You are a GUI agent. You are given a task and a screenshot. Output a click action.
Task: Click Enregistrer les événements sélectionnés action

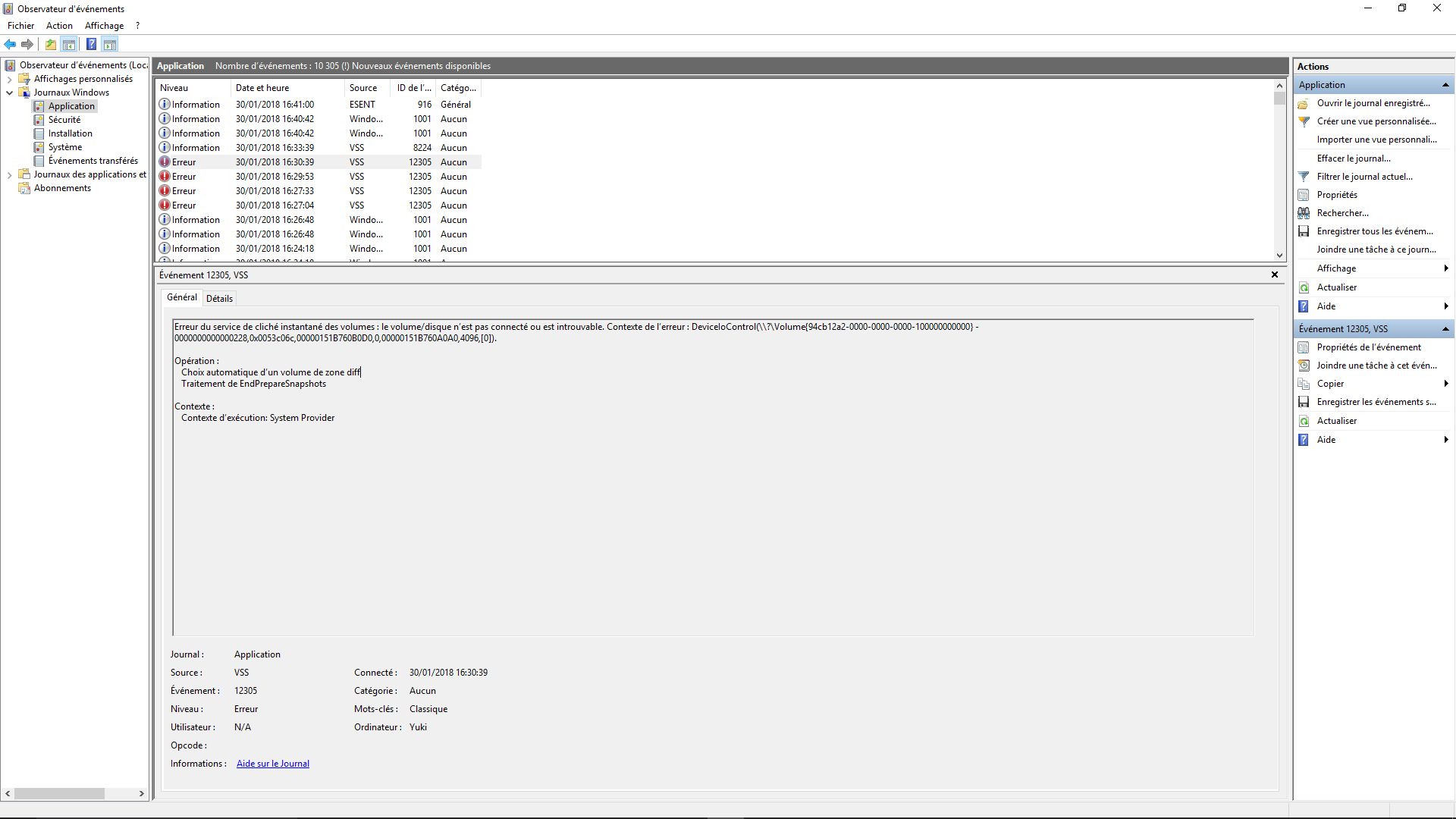[x=1376, y=402]
